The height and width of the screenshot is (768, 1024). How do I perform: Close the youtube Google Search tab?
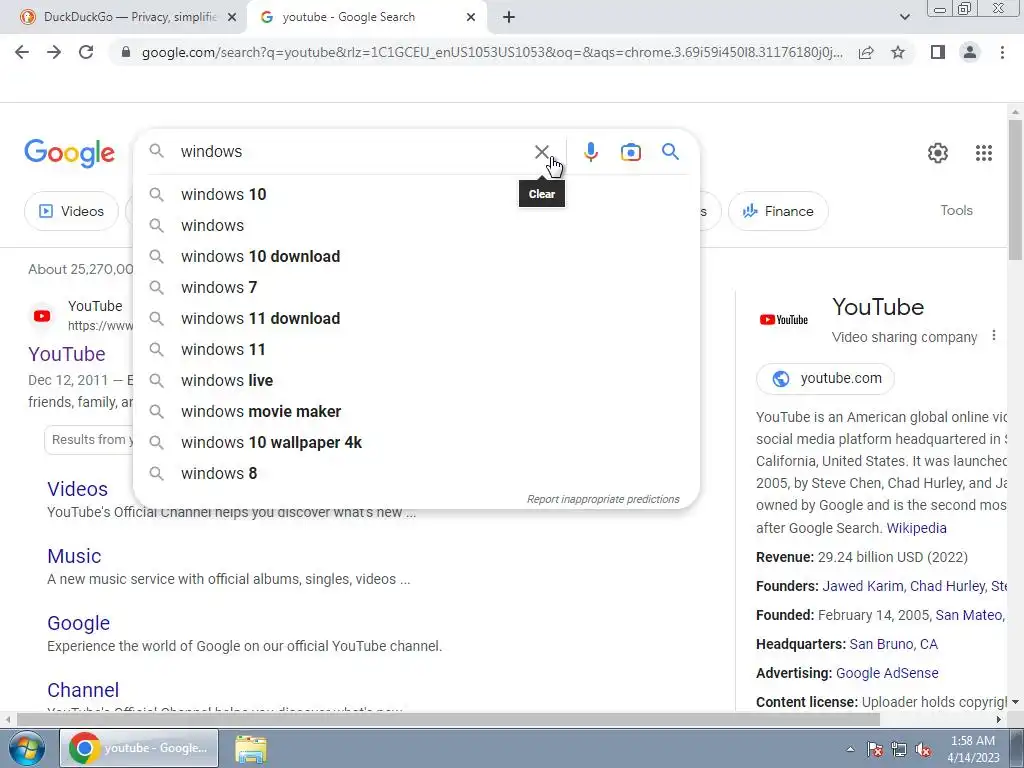[x=471, y=17]
